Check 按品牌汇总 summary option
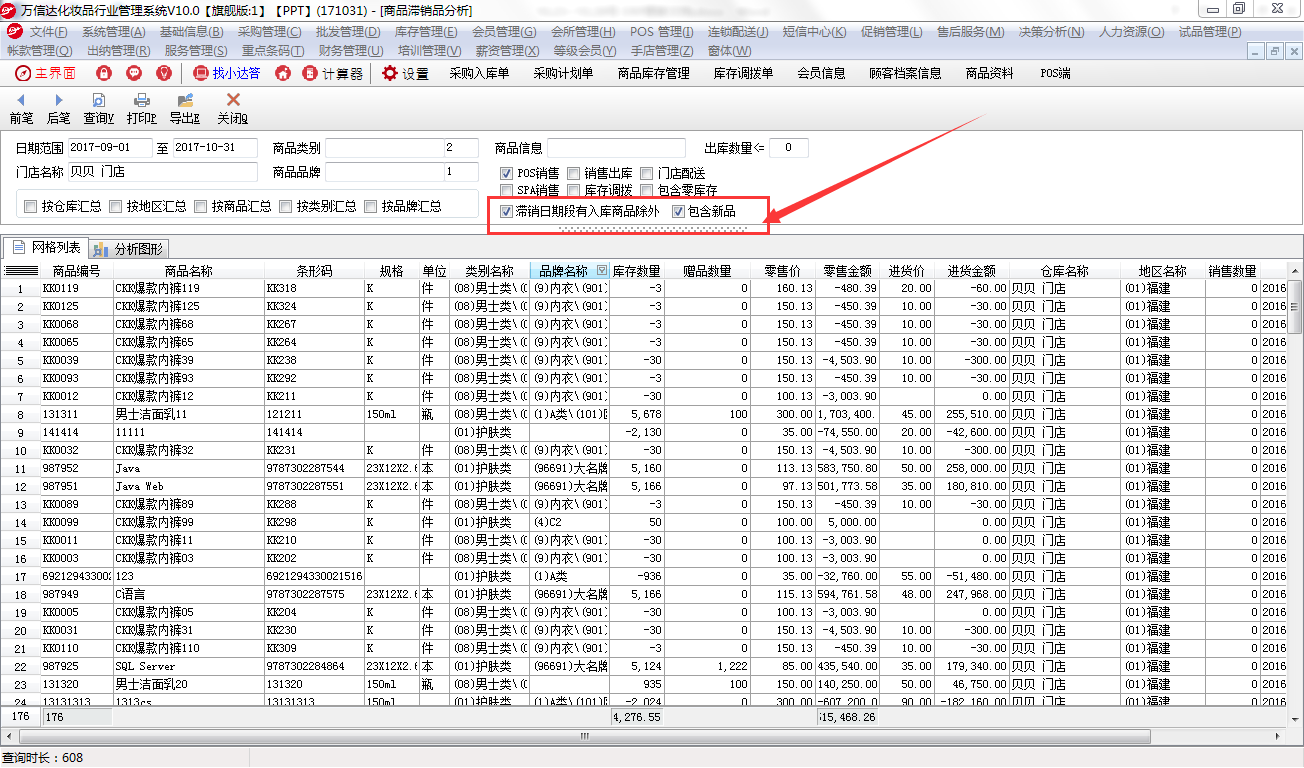1304x768 pixels. [x=371, y=207]
